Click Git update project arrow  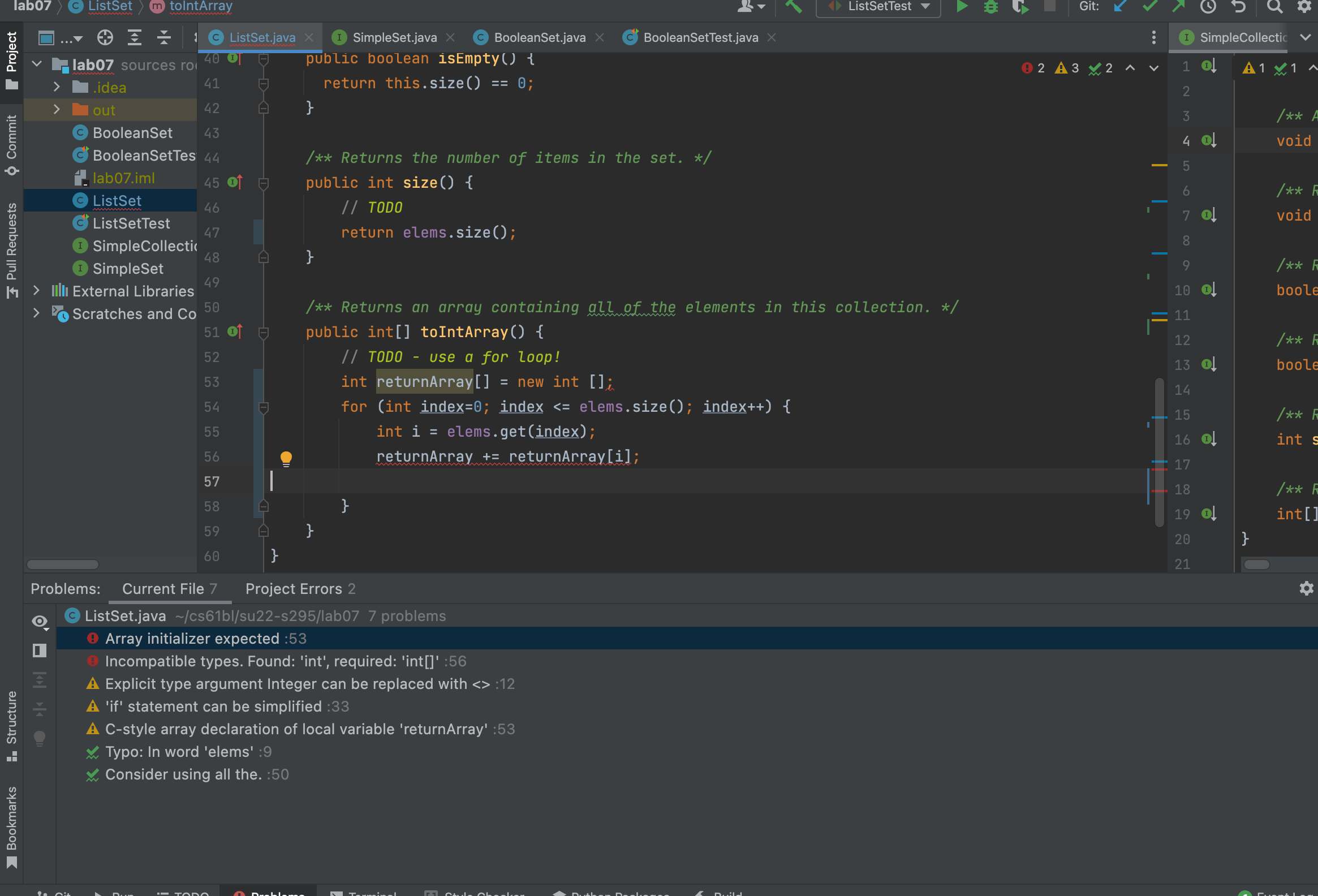1119,7
